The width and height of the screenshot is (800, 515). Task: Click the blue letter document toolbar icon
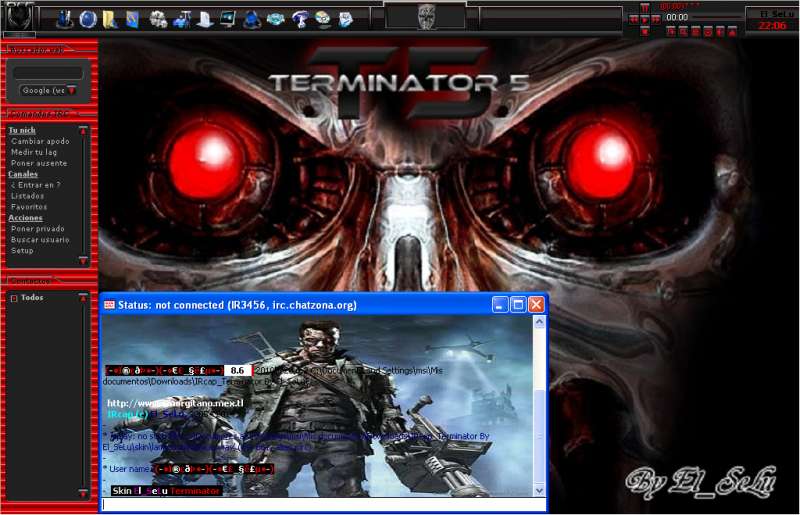click(x=346, y=19)
